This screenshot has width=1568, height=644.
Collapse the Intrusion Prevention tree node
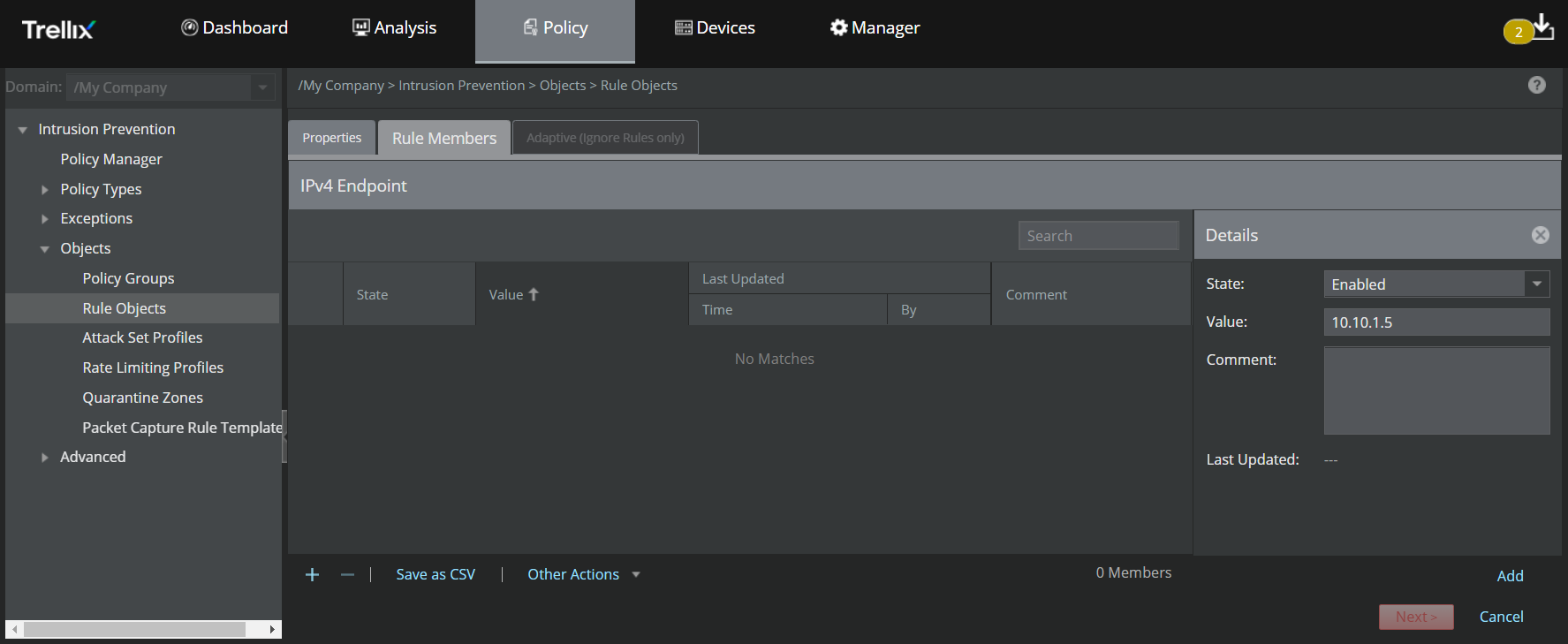point(23,130)
